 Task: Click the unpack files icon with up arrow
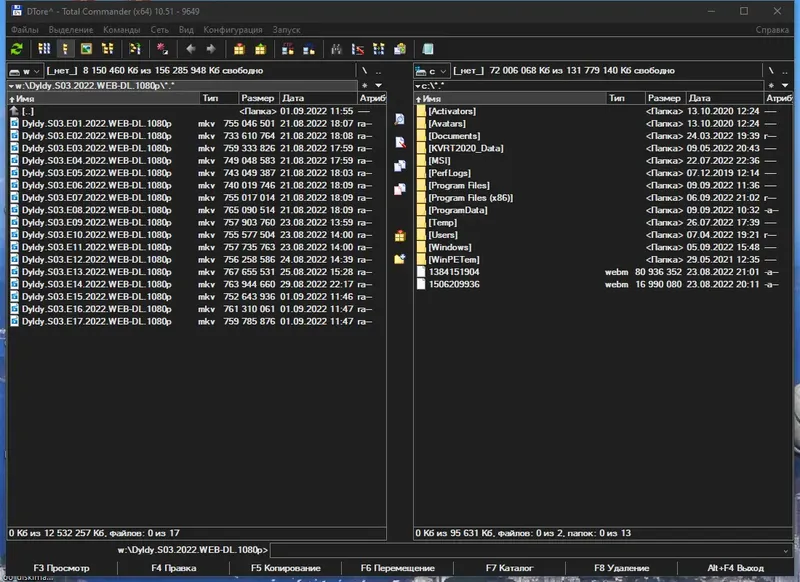[x=260, y=49]
